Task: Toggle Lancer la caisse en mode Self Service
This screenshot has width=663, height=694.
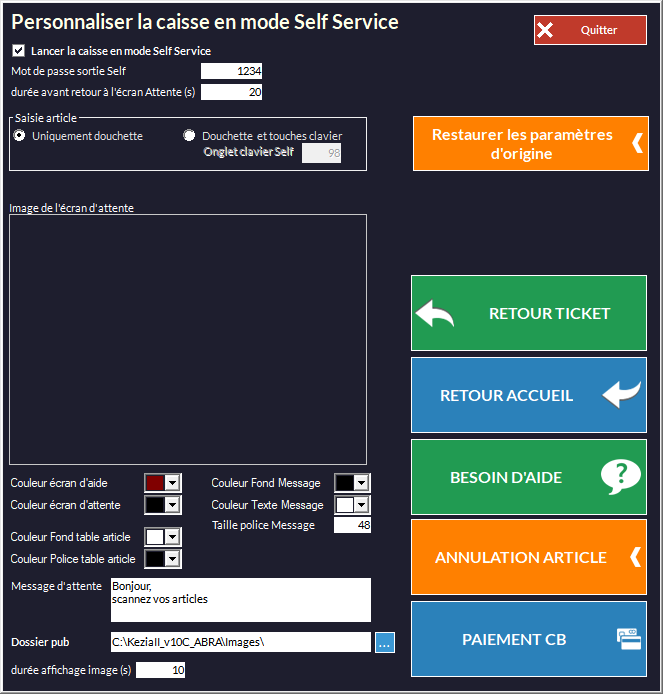Action: 18,50
